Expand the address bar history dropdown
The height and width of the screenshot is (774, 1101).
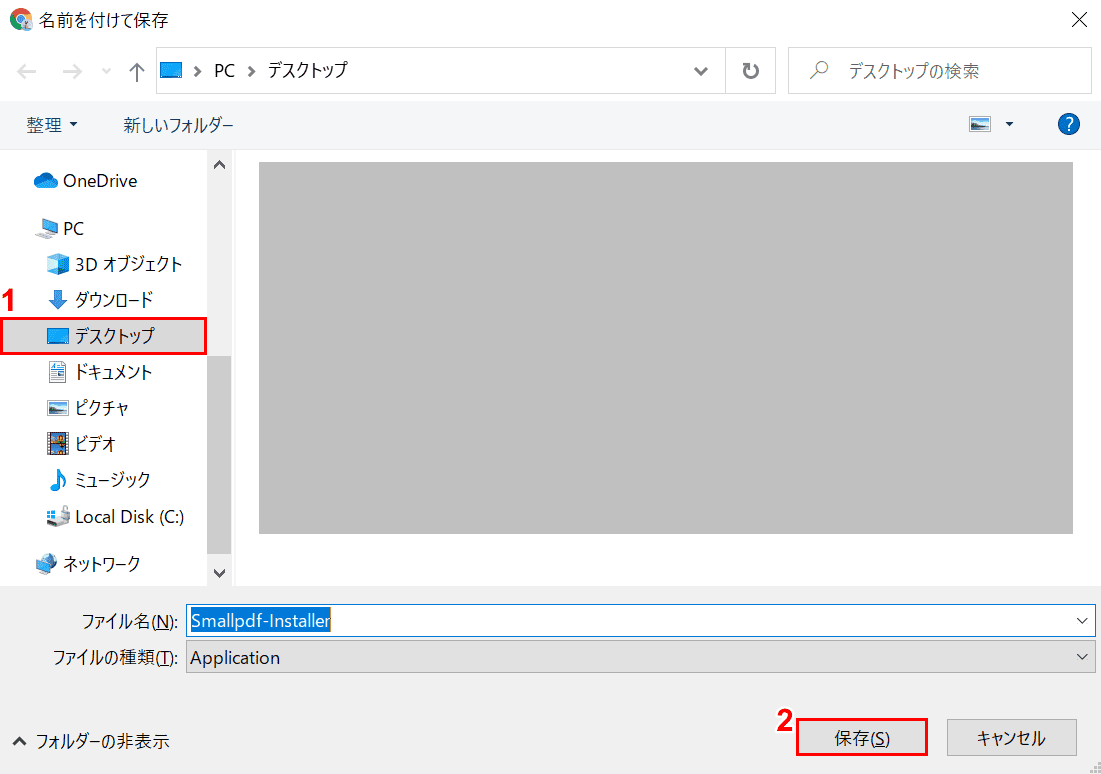(x=700, y=71)
